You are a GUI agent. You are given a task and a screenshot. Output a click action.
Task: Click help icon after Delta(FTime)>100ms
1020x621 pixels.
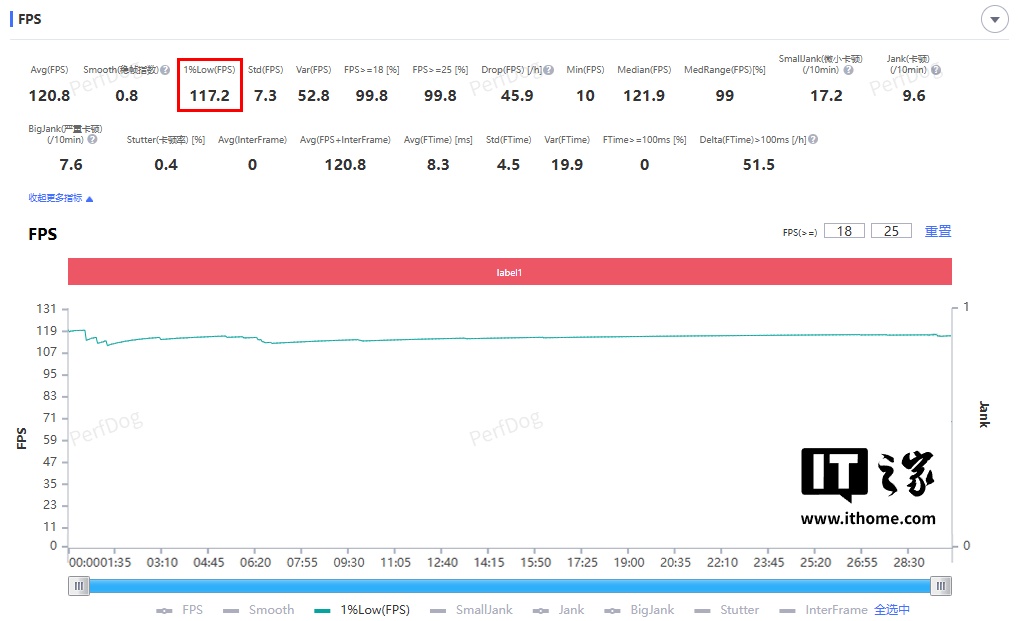pyautogui.click(x=813, y=139)
